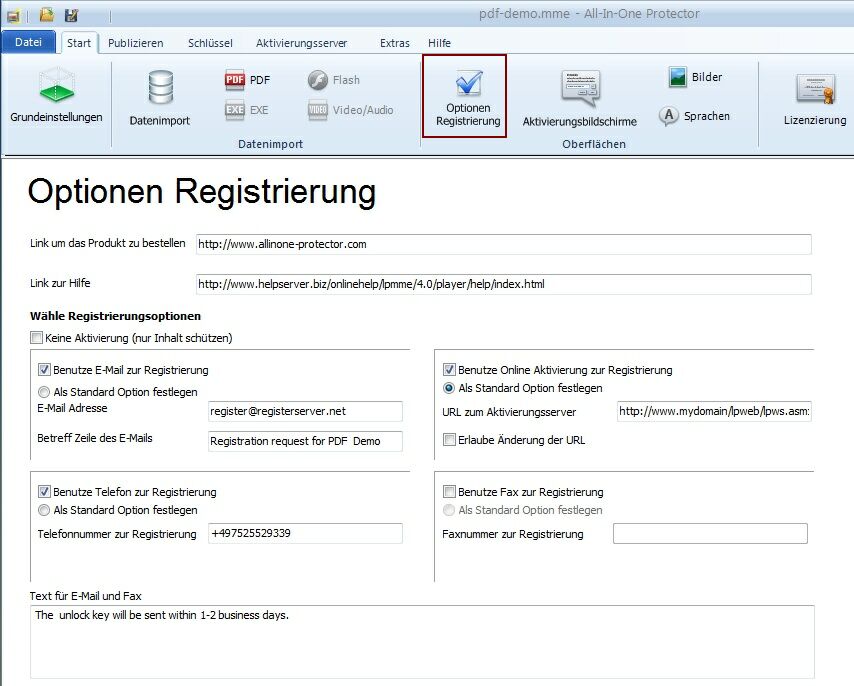The image size is (854, 686).
Task: Click the Datenimport database icon
Action: tap(159, 88)
